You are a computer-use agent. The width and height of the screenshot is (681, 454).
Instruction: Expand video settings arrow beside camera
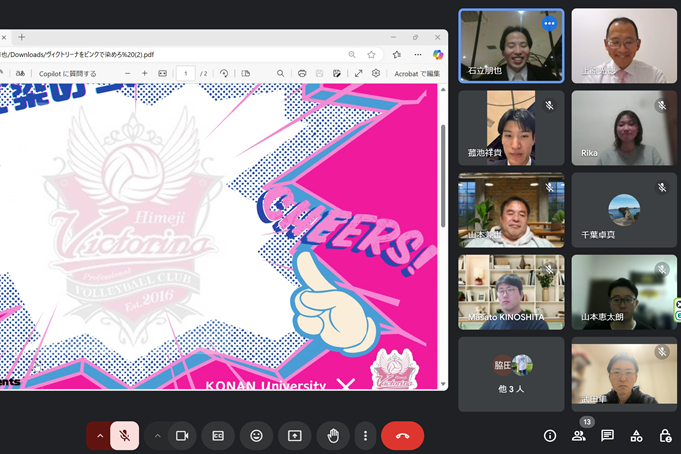pyautogui.click(x=157, y=436)
